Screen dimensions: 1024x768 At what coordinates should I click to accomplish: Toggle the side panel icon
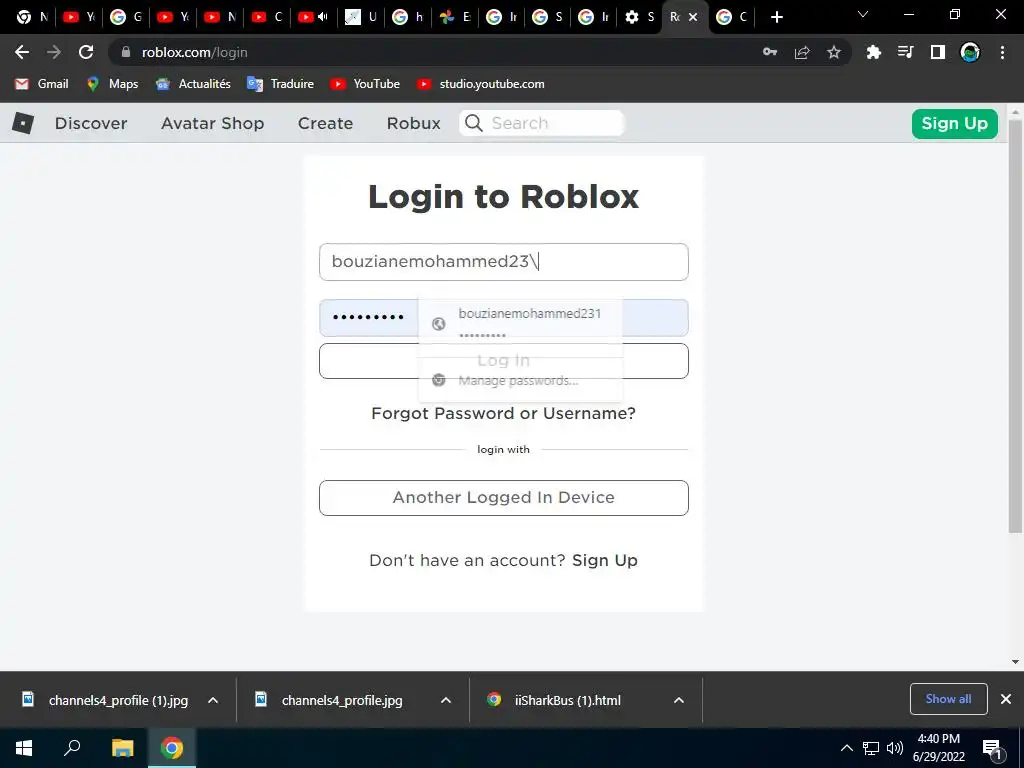[938, 52]
